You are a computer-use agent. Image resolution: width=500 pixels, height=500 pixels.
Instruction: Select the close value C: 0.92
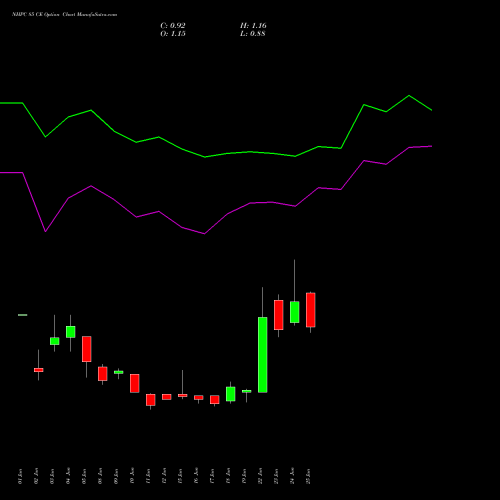(x=173, y=26)
